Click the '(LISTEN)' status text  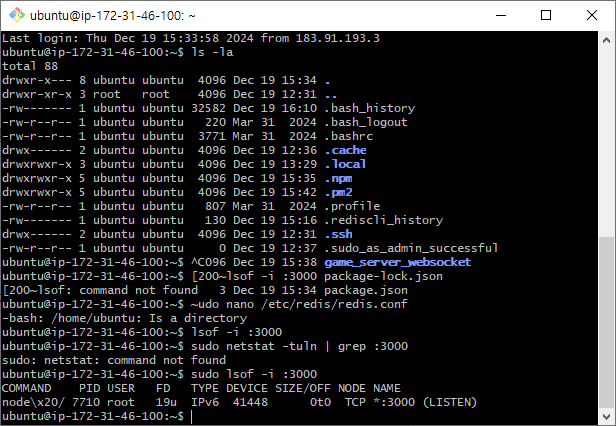coord(450,402)
